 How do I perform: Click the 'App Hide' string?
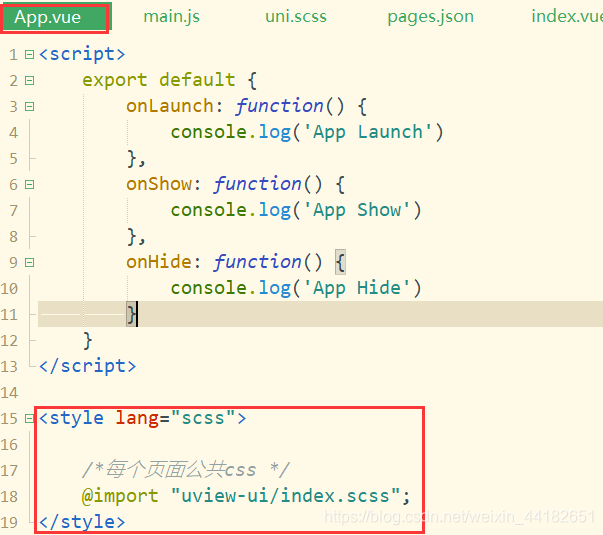click(x=356, y=288)
